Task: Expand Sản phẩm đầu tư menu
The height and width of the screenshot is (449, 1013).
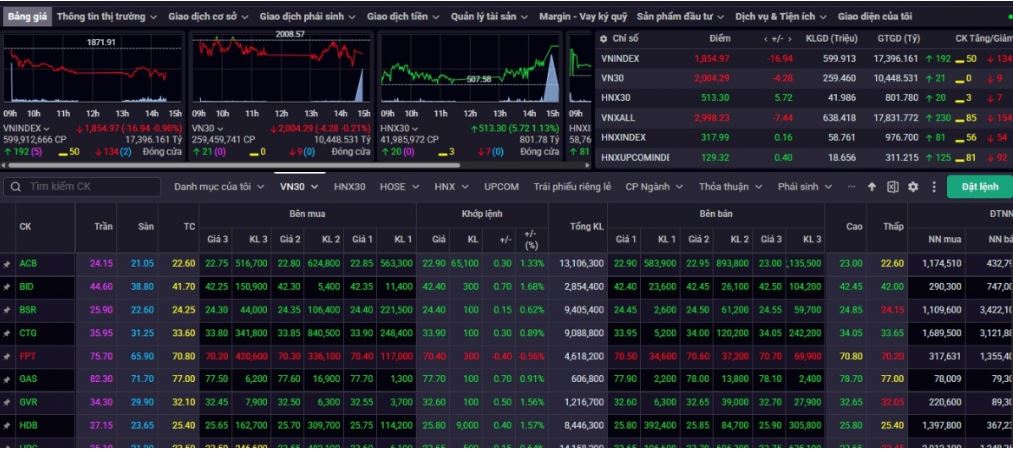Action: coord(680,17)
